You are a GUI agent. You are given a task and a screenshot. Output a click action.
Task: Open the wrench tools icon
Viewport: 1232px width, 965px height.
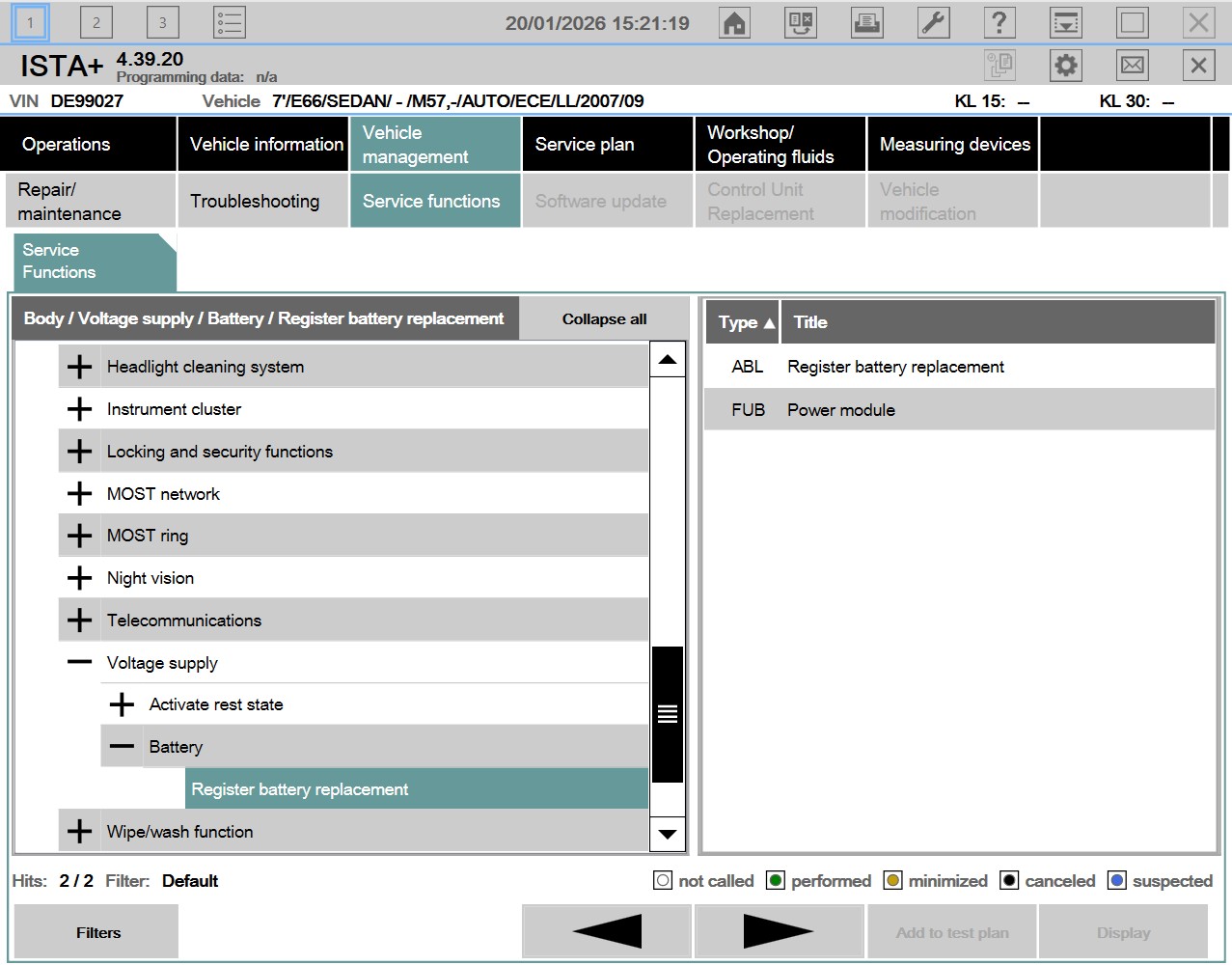point(933,22)
